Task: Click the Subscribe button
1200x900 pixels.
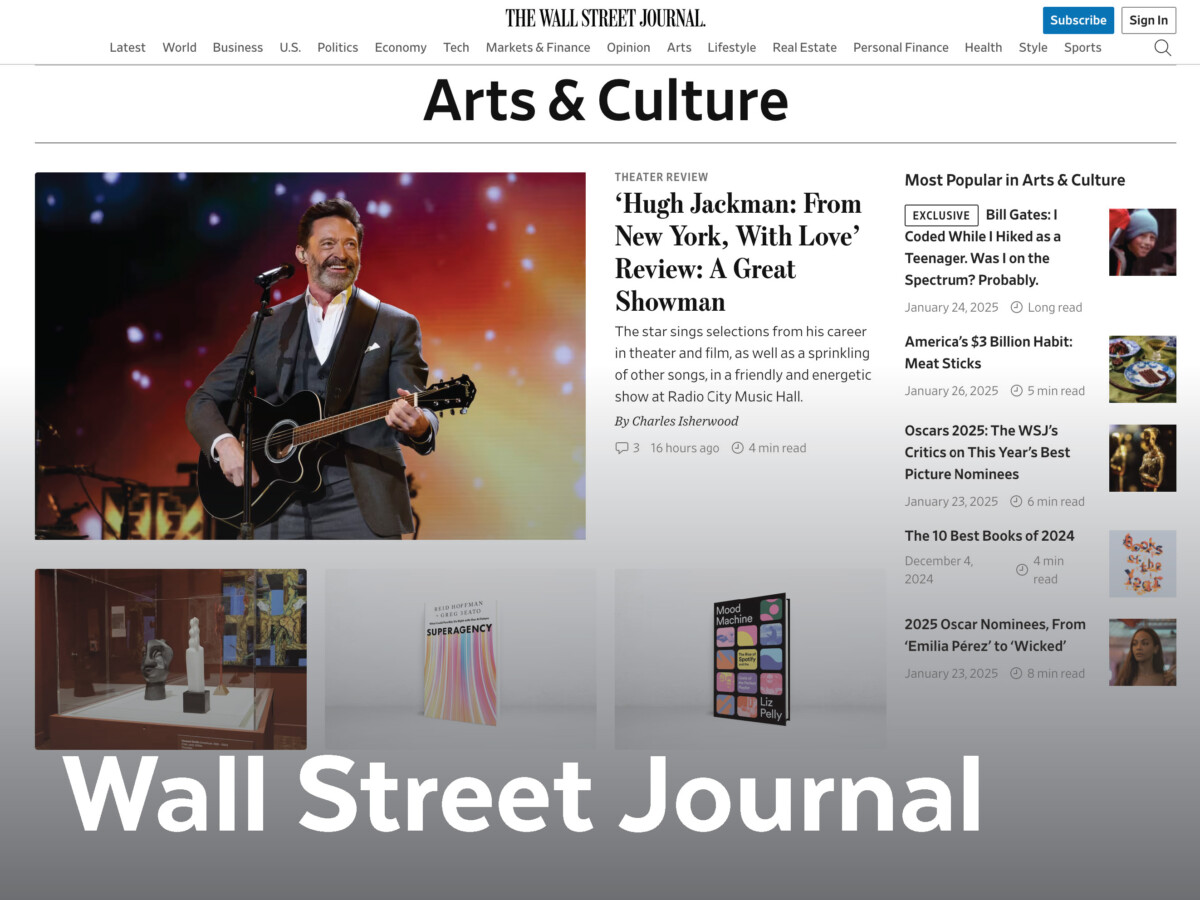Action: tap(1078, 20)
